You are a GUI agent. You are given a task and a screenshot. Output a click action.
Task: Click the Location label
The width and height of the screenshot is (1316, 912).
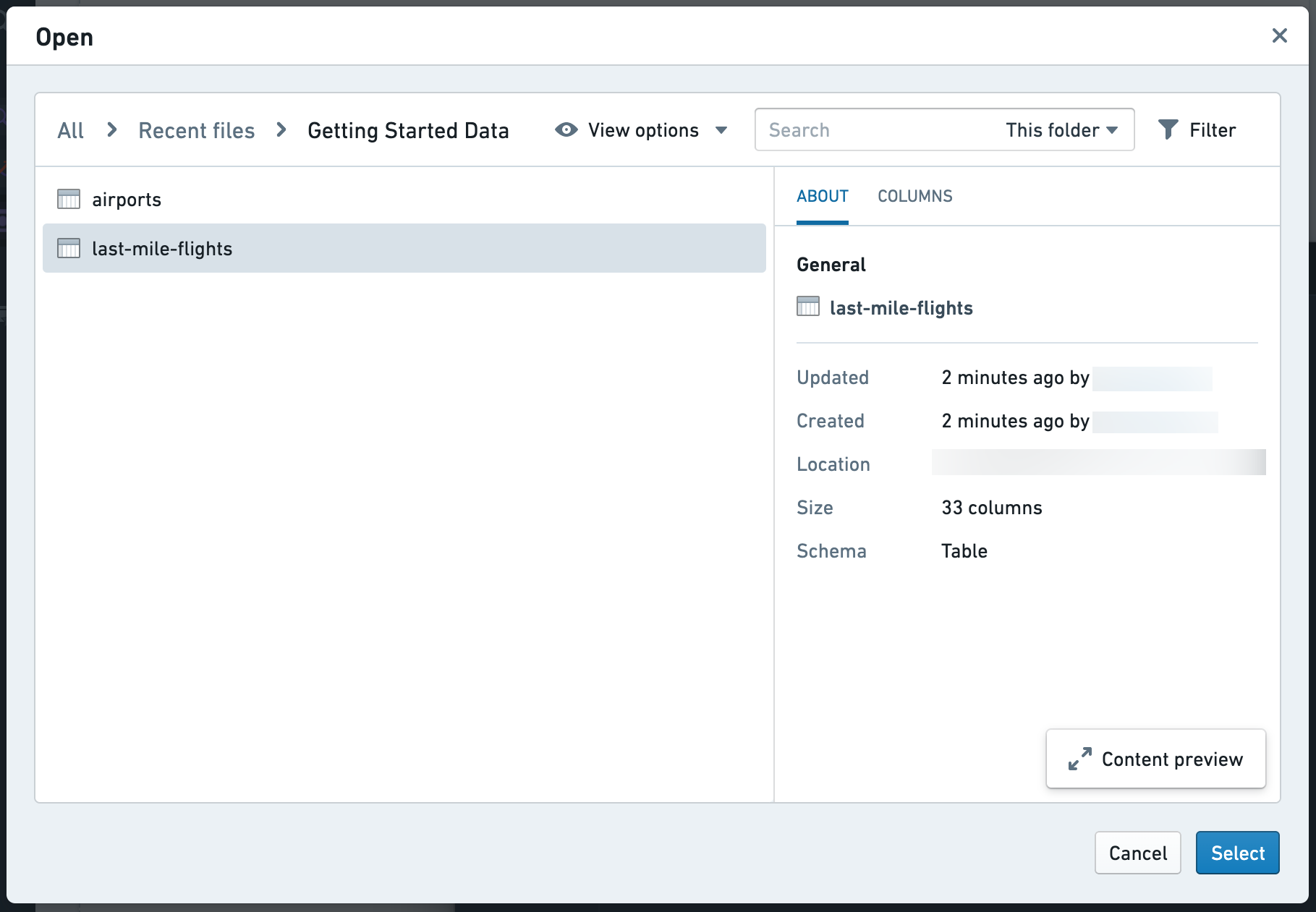point(833,464)
